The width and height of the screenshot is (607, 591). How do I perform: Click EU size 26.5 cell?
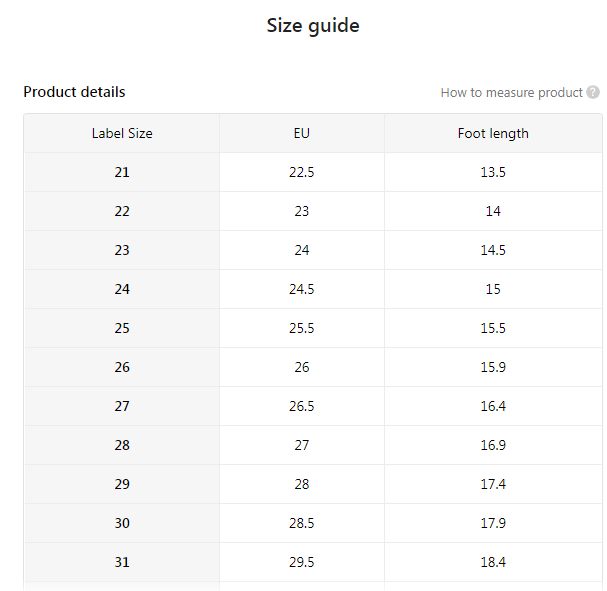pos(302,406)
